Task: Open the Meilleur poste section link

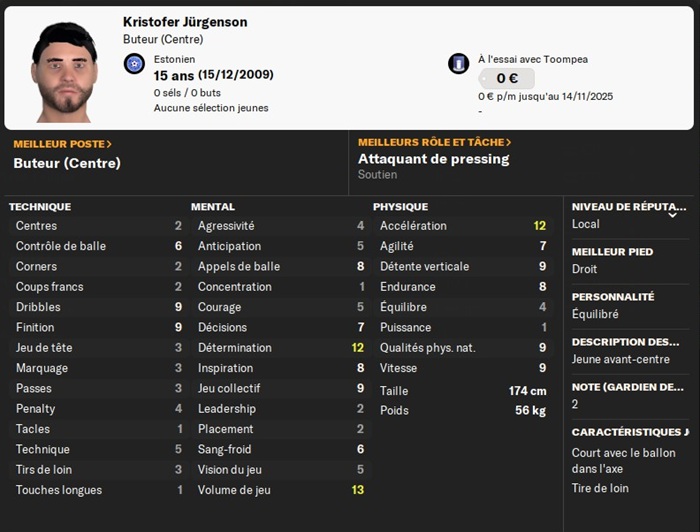Action: tap(62, 144)
